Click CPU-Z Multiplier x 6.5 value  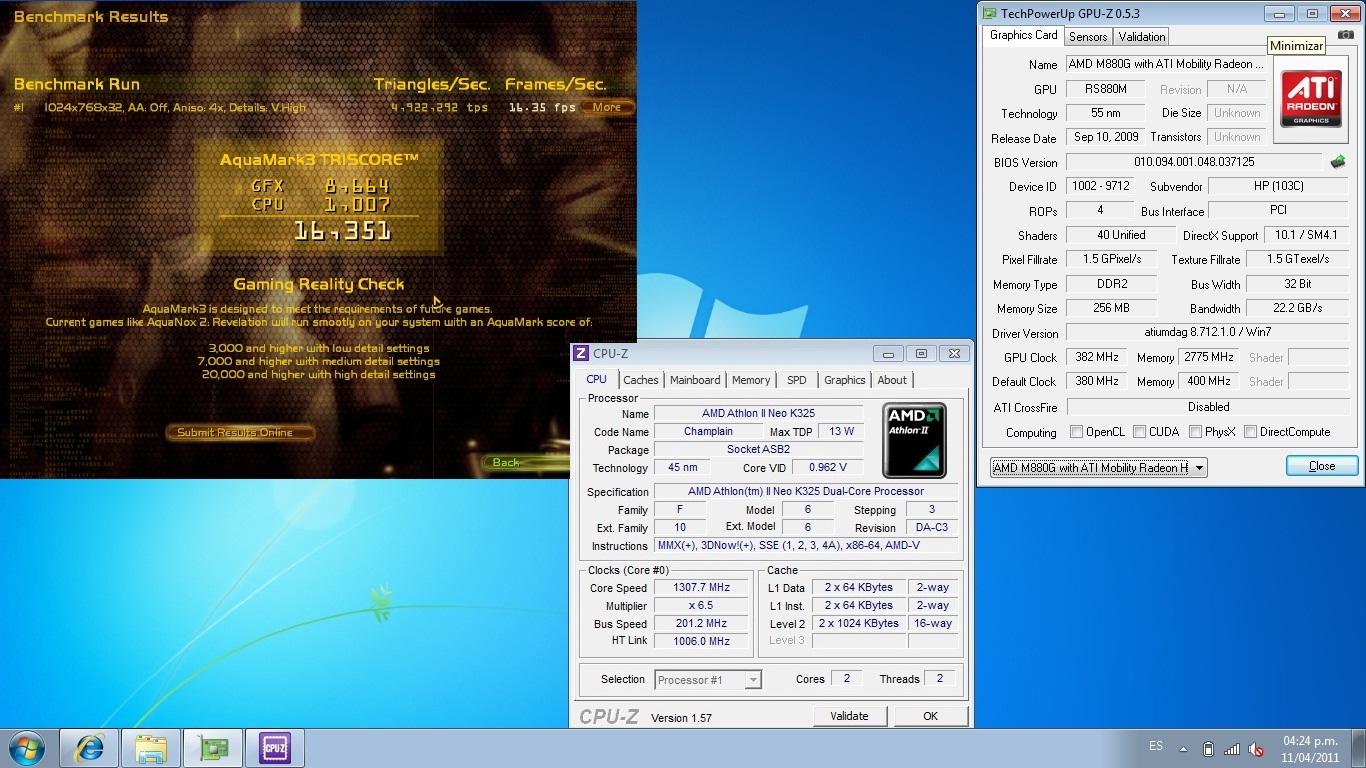click(x=702, y=606)
